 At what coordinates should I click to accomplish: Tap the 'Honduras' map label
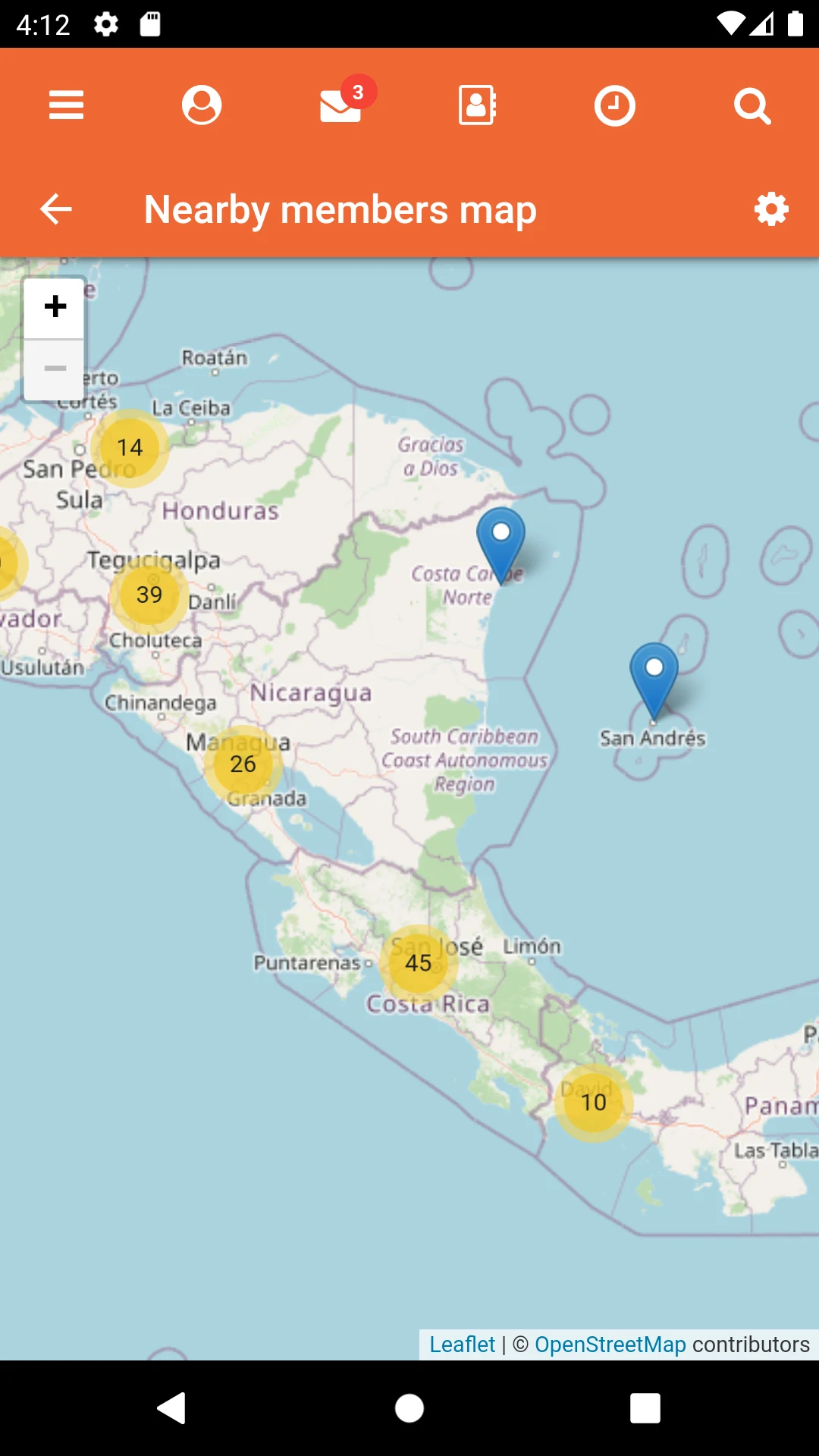[221, 510]
